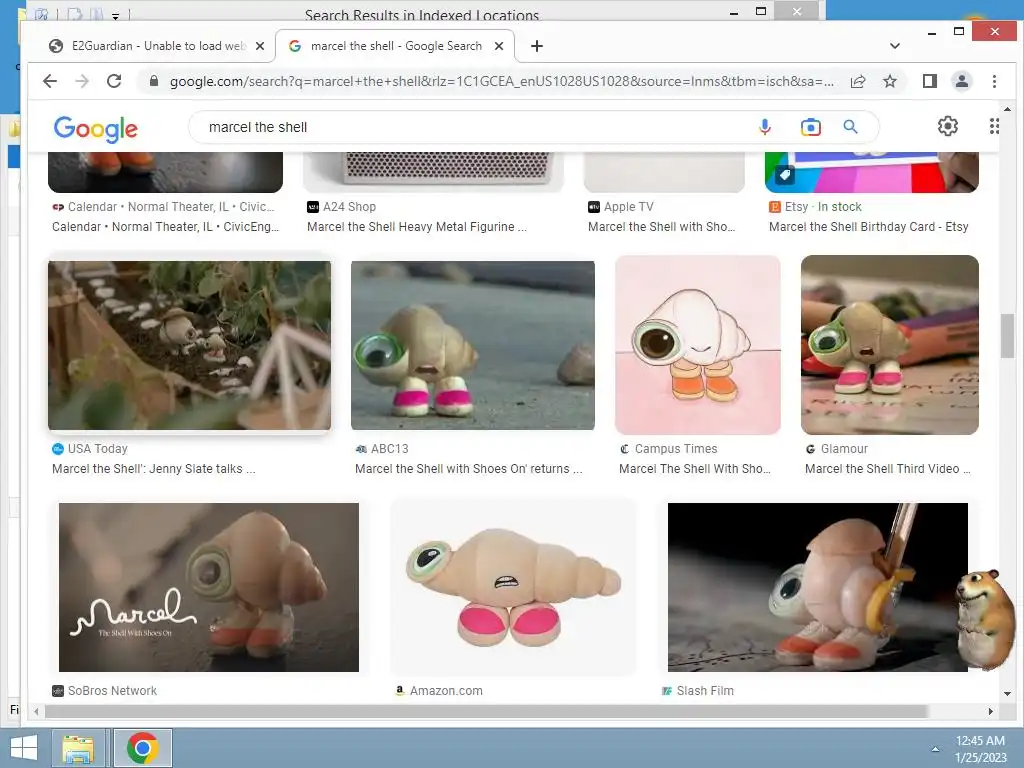The width and height of the screenshot is (1024, 768).
Task: Click the Campus Times source label
Action: point(676,449)
